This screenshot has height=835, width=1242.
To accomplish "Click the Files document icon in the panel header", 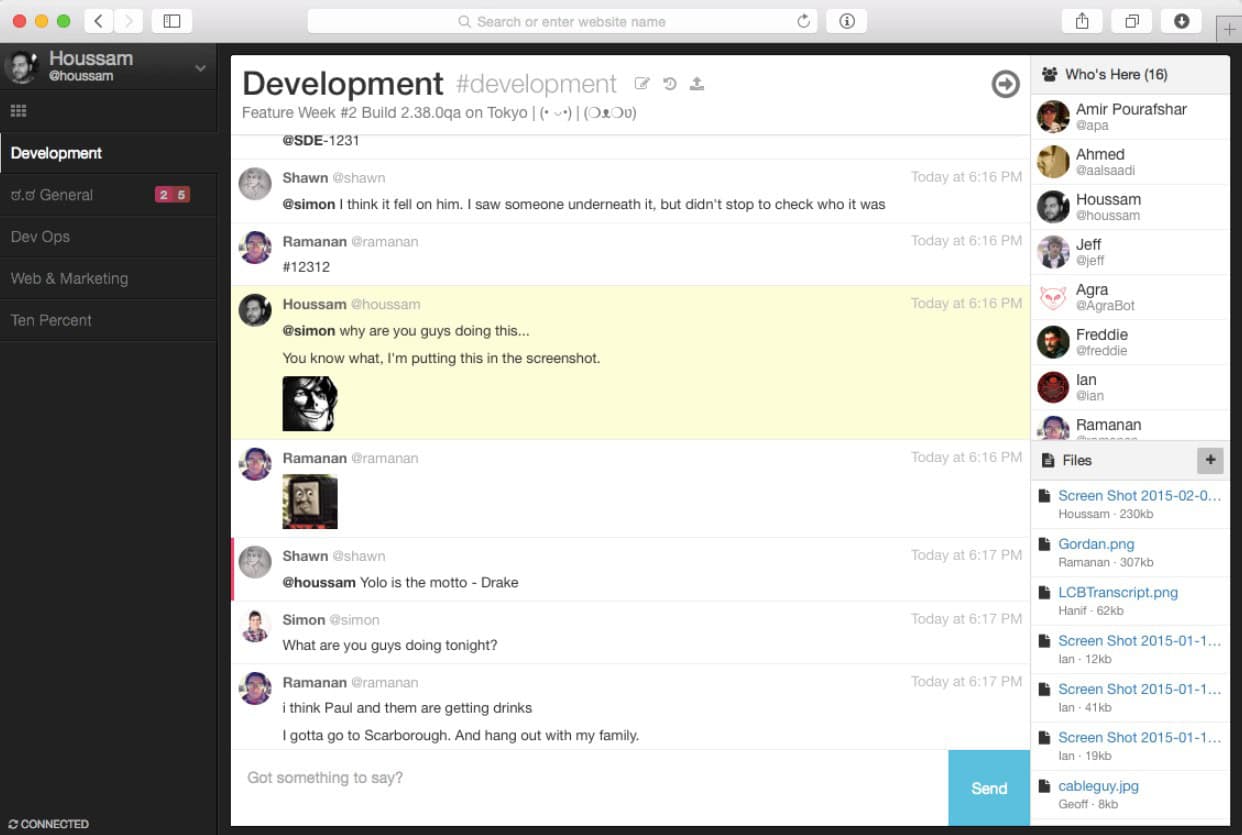I will coord(1049,460).
